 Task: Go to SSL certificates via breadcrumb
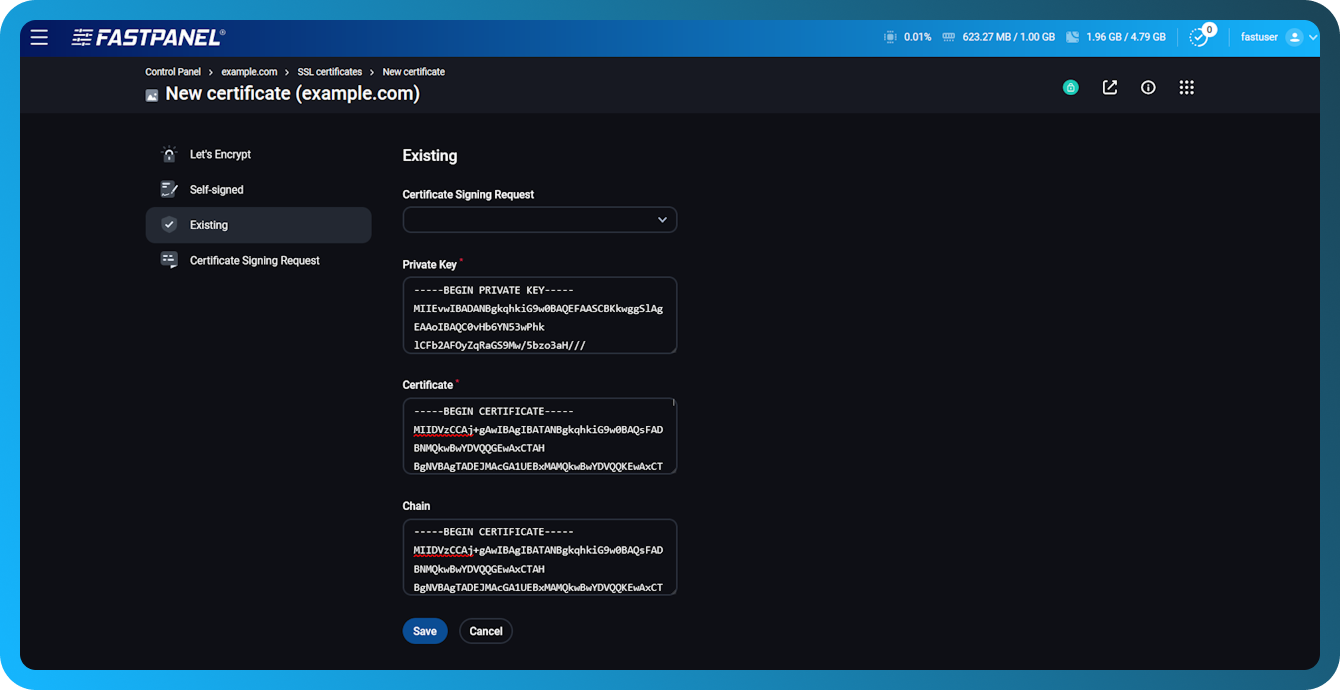[329, 71]
